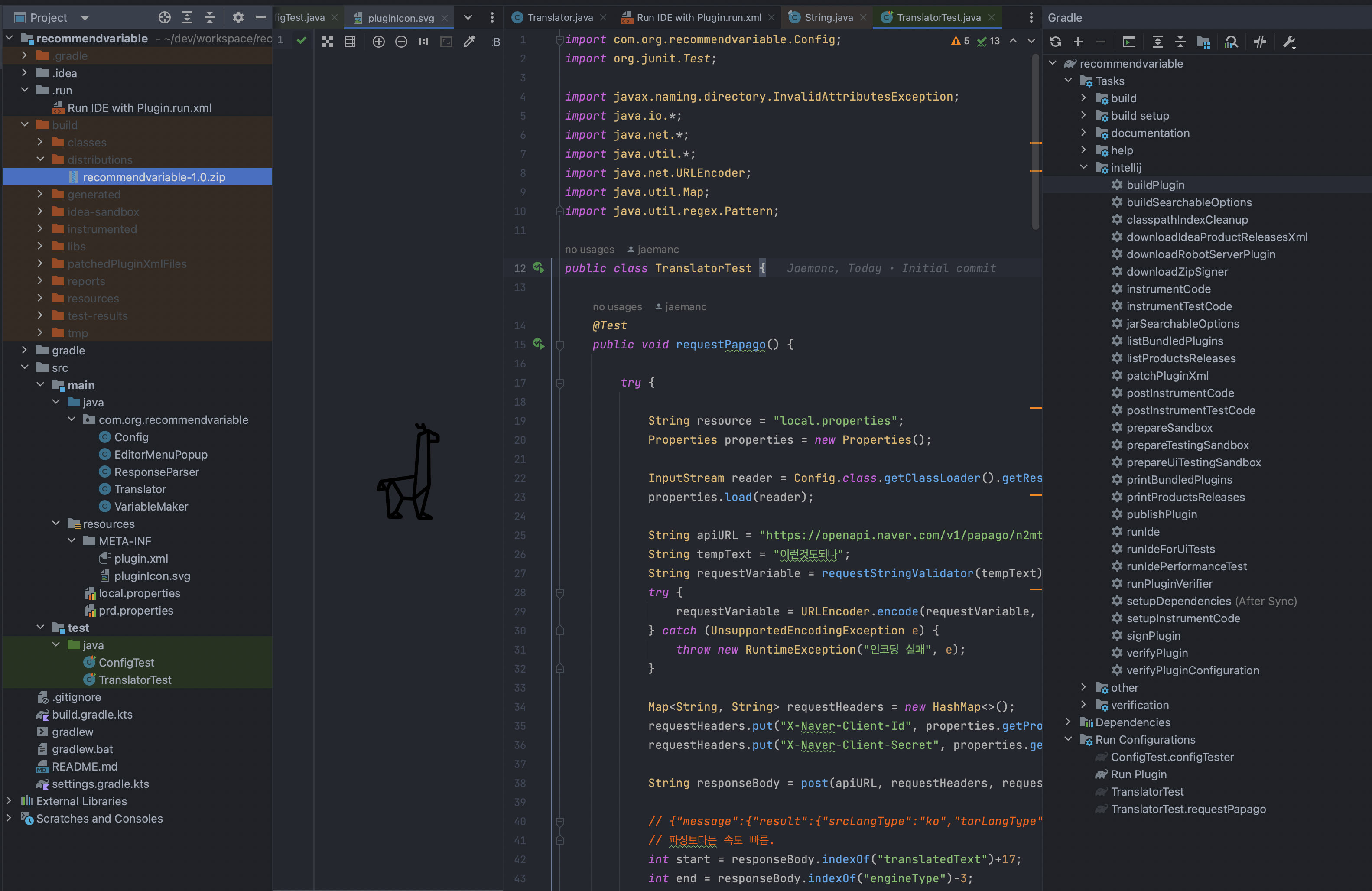Switch to String.java editor tab
Viewport: 1372px width, 891px height.
(x=829, y=17)
